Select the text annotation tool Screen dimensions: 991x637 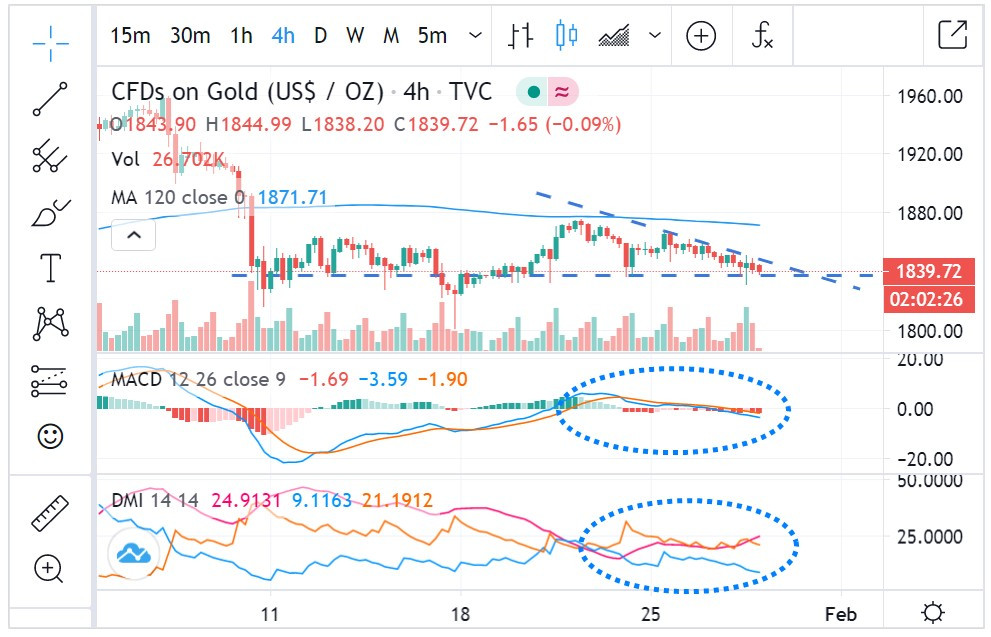(x=50, y=268)
